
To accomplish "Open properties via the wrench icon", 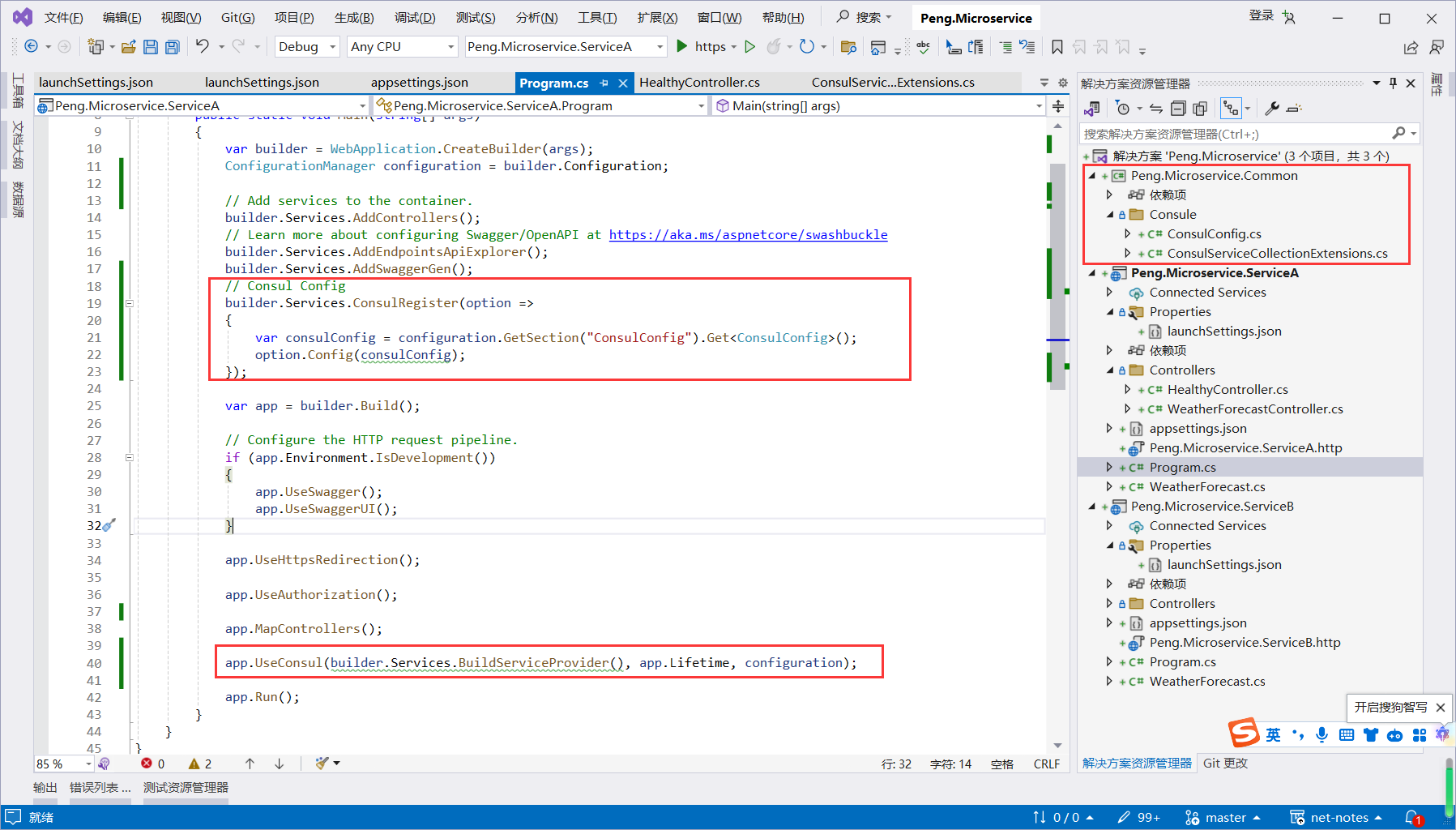I will point(1271,109).
